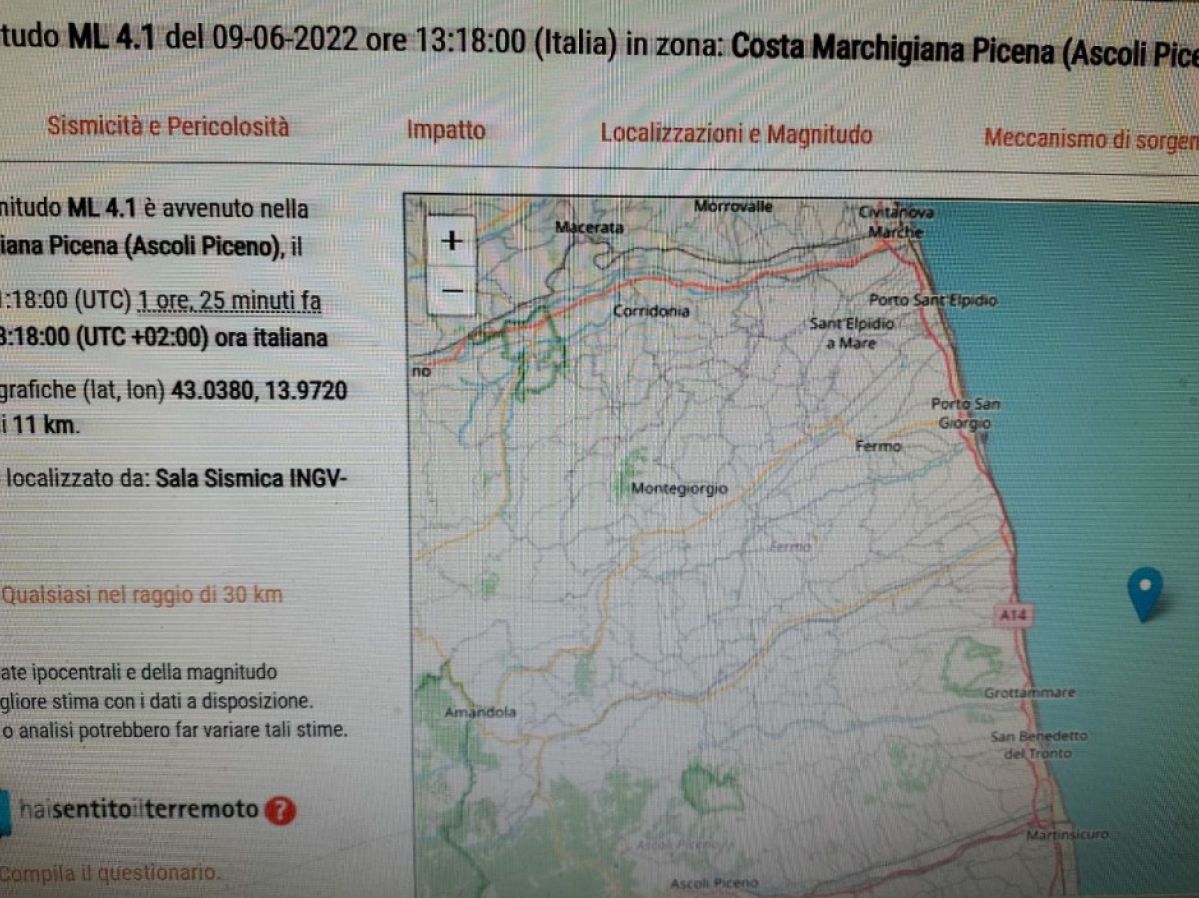Click Porto Sant'Elpidio label on map
This screenshot has height=898, width=1199.
click(932, 301)
